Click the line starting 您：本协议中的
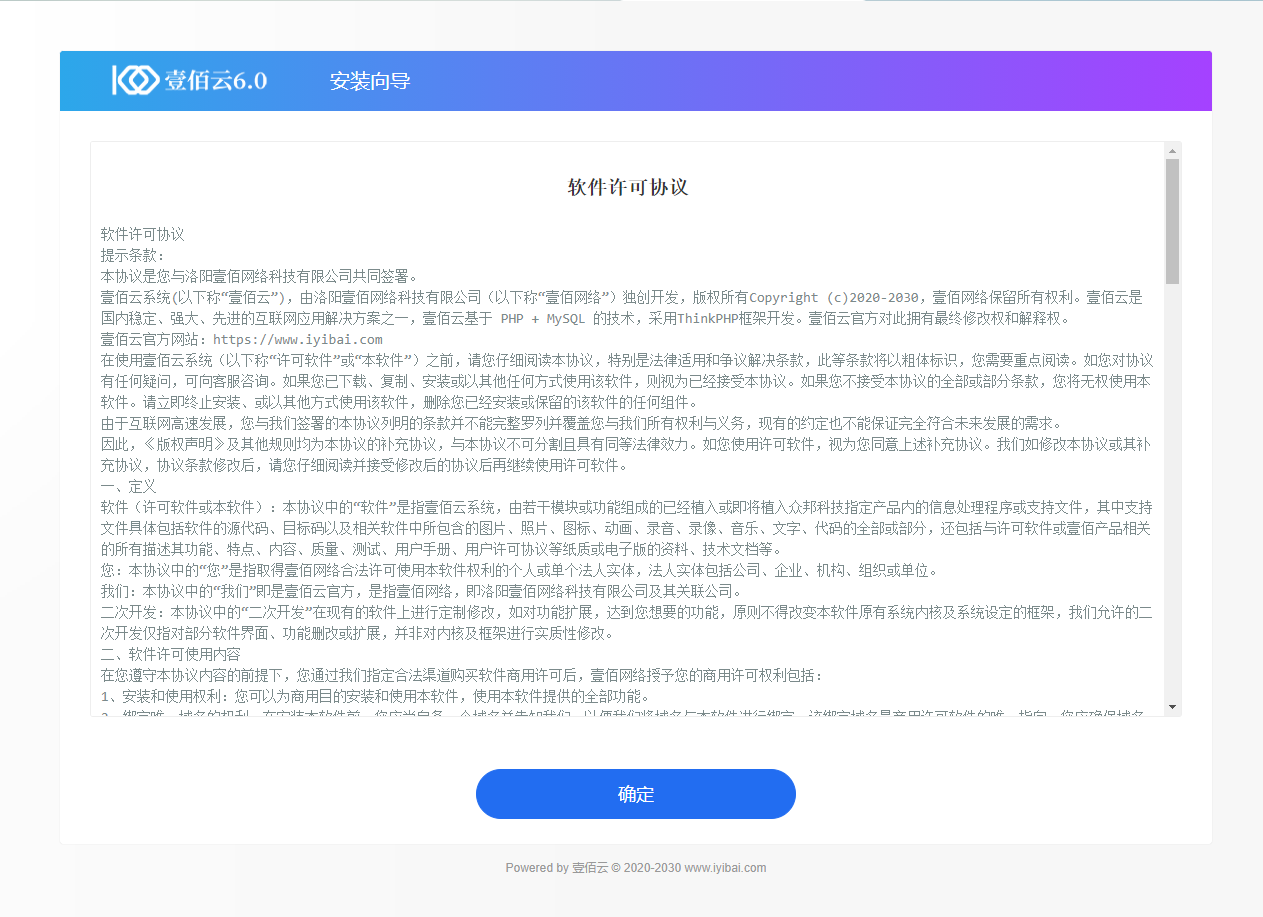The image size is (1263, 917). (520, 570)
